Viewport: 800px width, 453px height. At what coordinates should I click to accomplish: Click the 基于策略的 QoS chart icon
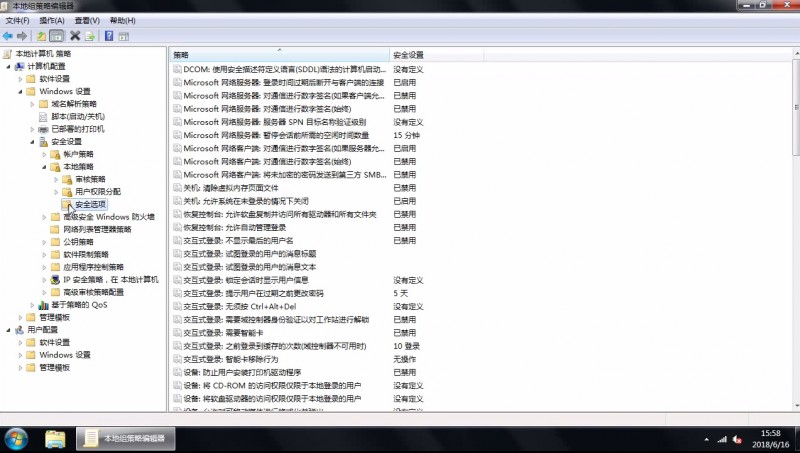click(x=43, y=305)
